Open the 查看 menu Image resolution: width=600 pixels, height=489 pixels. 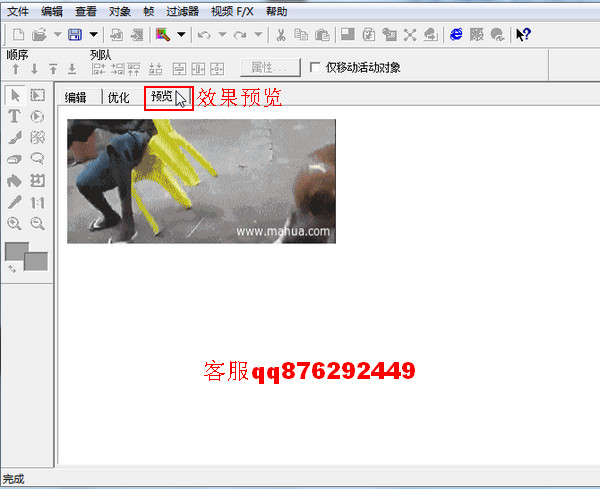86,12
